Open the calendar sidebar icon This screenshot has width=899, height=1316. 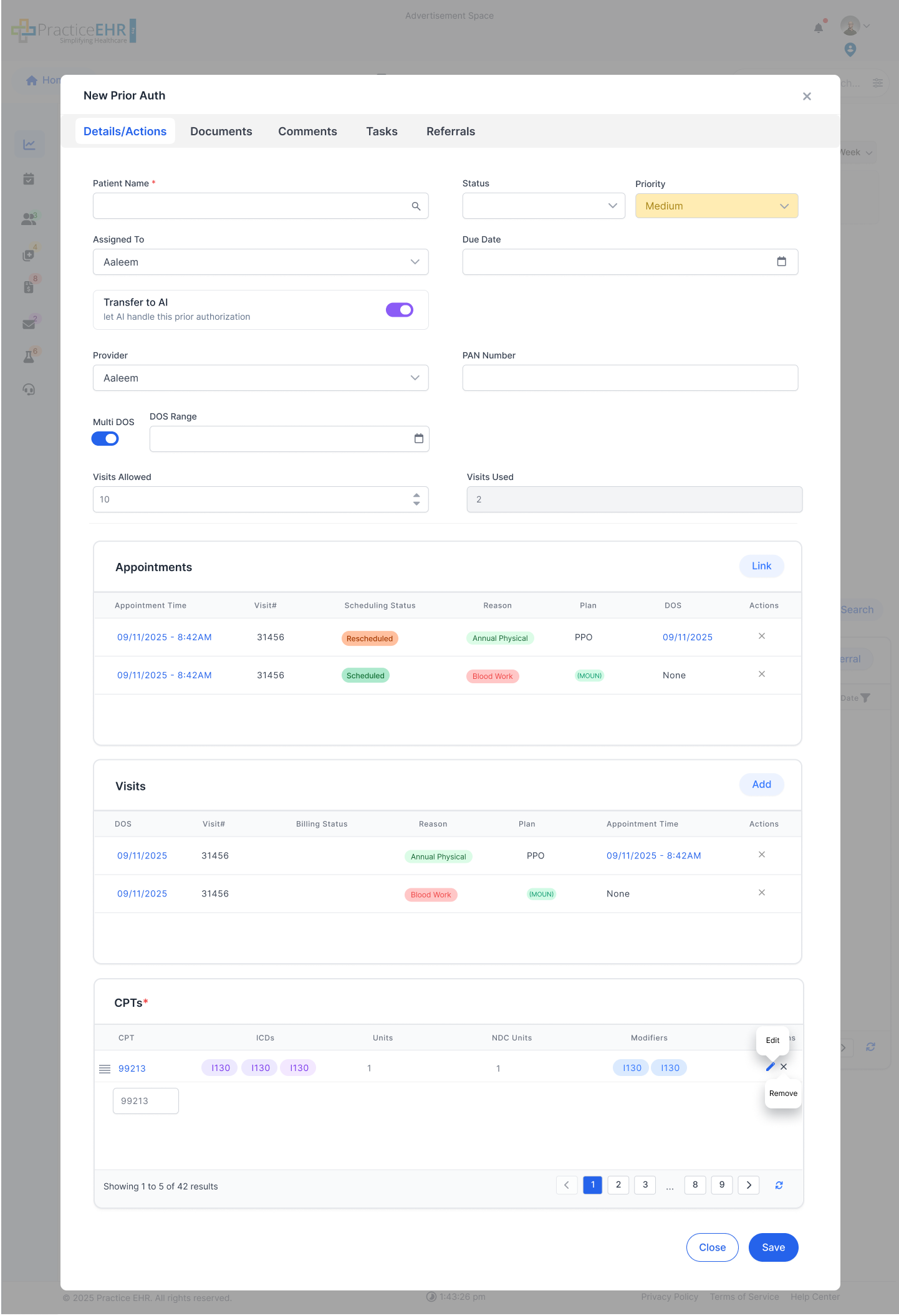click(x=29, y=180)
